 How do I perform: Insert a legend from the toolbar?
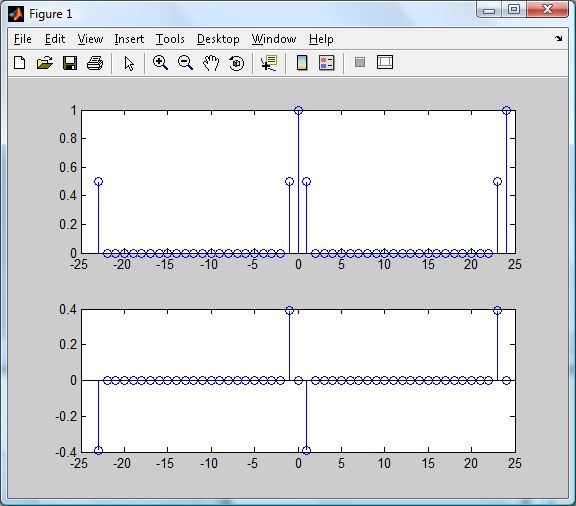(327, 63)
